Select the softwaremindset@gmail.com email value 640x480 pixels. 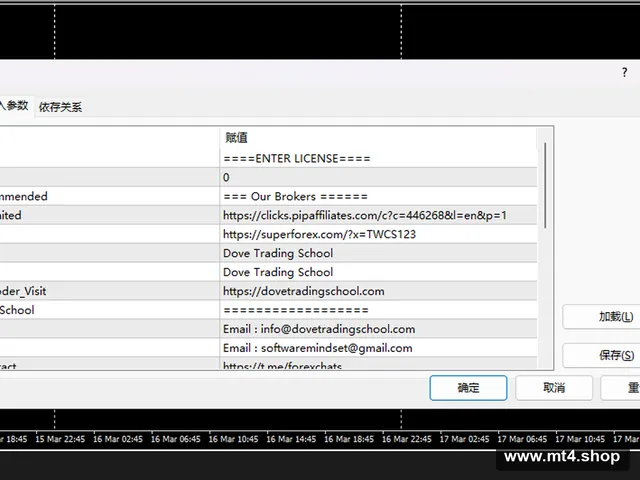coord(378,348)
